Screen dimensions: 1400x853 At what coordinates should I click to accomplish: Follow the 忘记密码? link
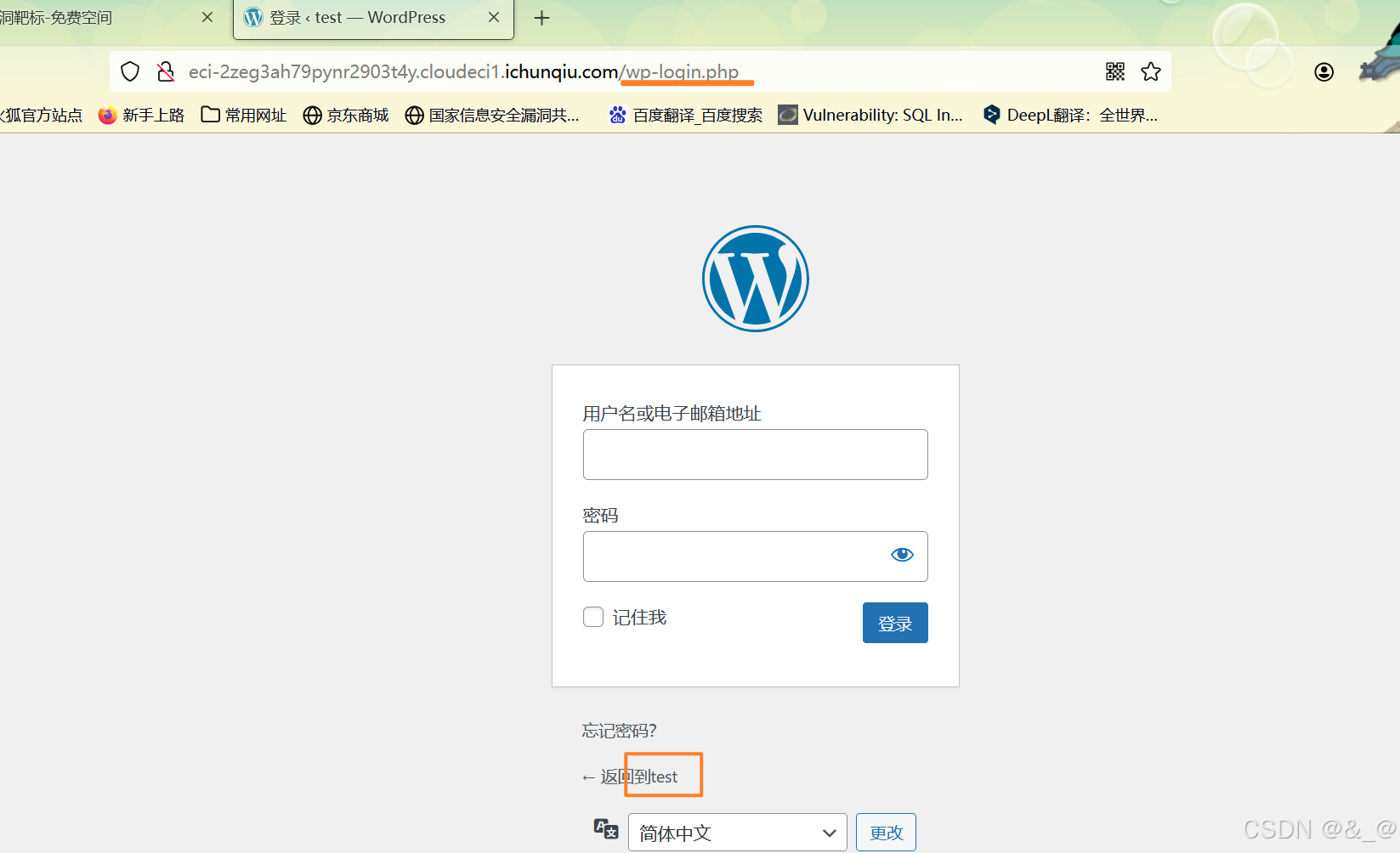619,731
